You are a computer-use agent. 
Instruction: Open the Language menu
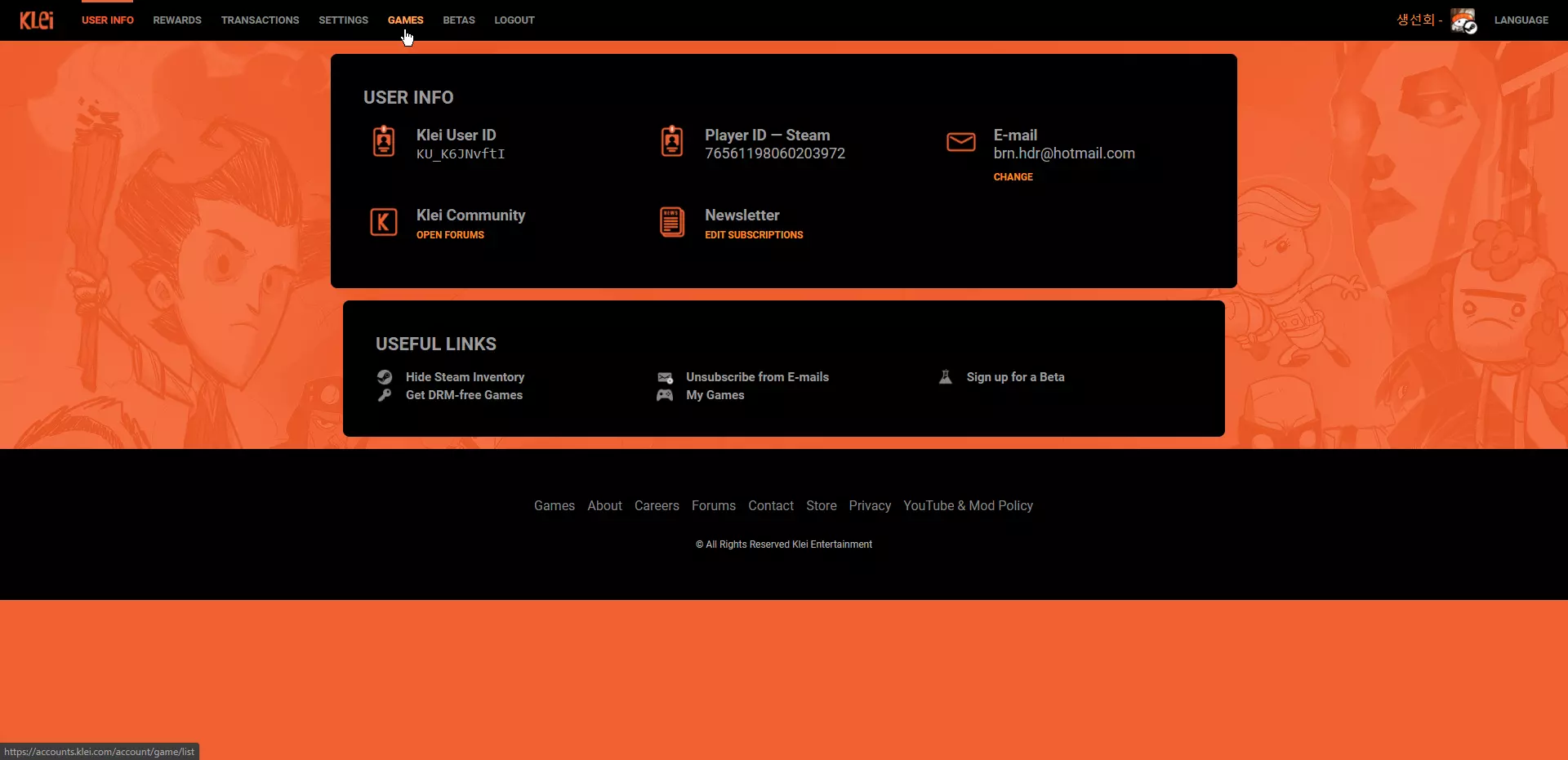pos(1521,20)
